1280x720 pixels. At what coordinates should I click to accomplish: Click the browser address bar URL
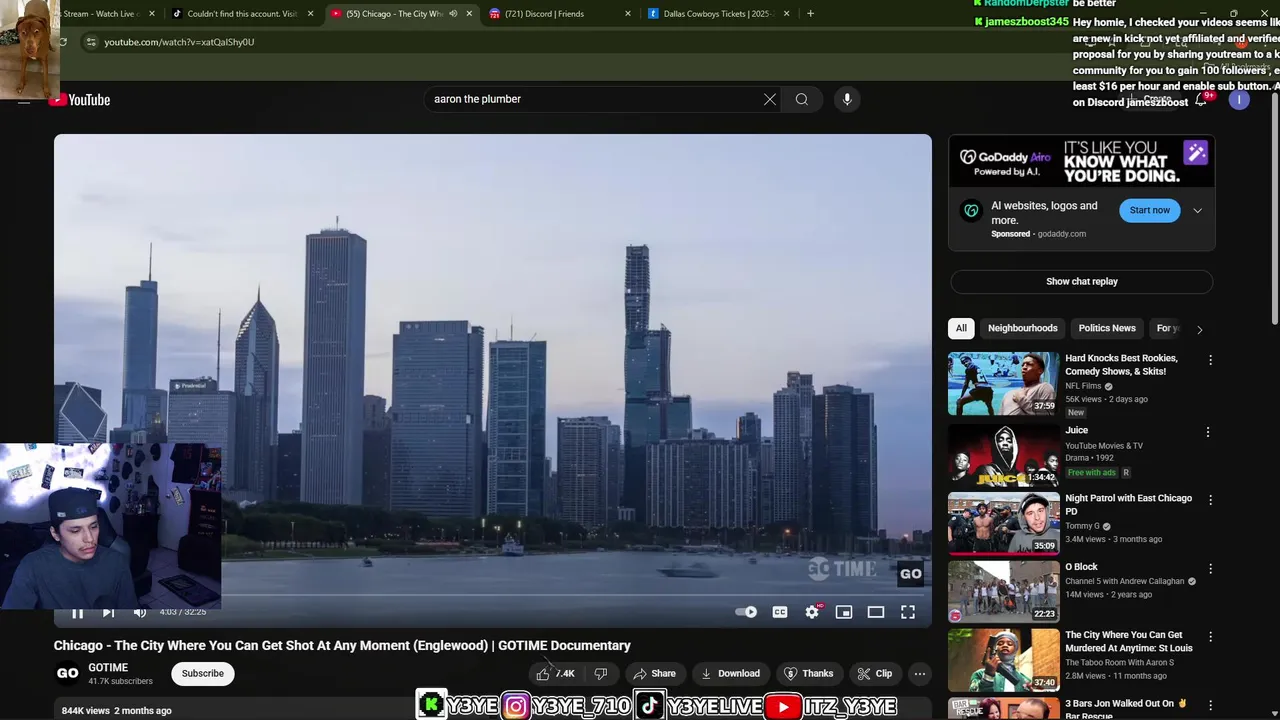click(179, 42)
